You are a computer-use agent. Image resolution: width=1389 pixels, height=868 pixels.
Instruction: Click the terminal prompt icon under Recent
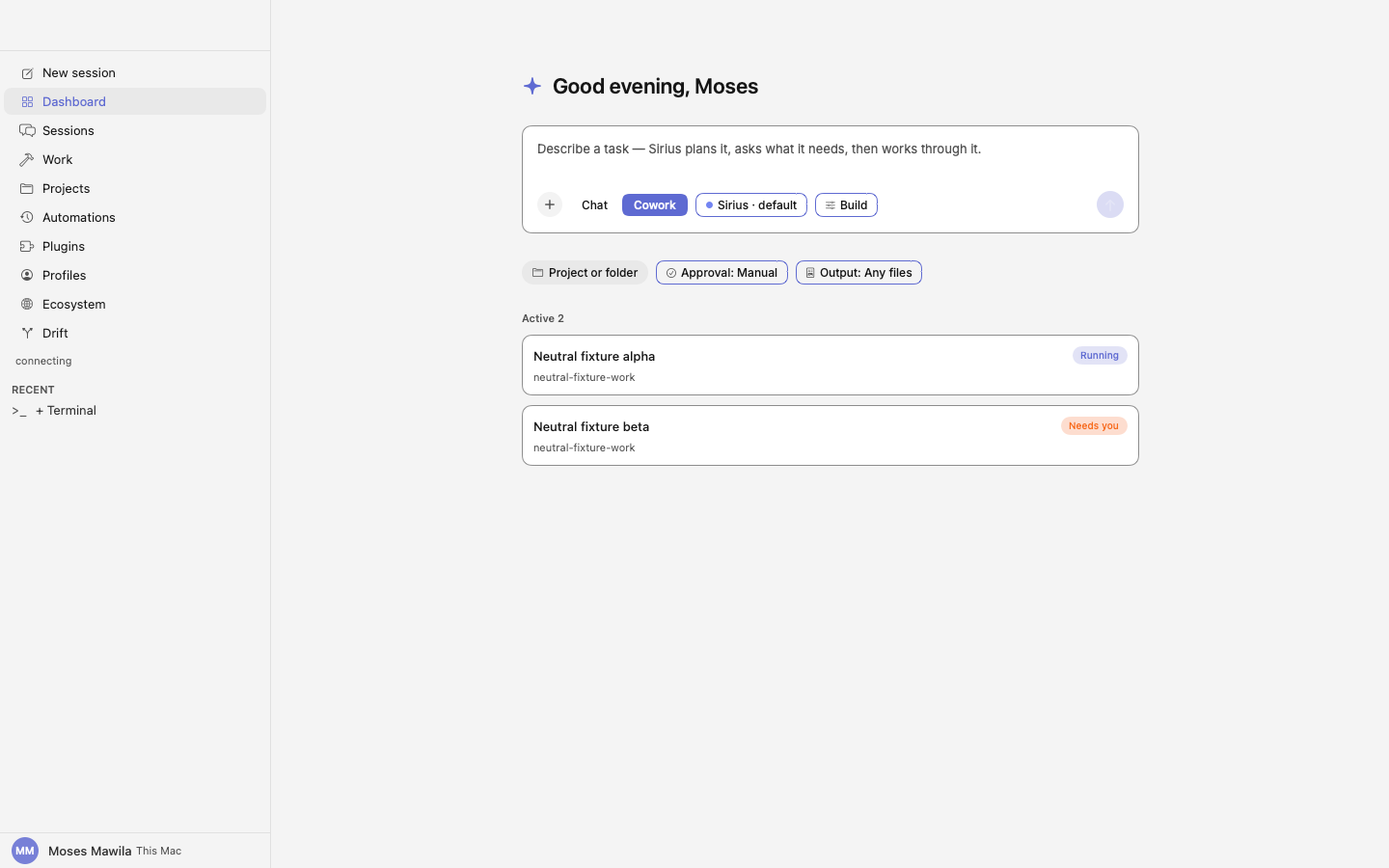coord(19,411)
